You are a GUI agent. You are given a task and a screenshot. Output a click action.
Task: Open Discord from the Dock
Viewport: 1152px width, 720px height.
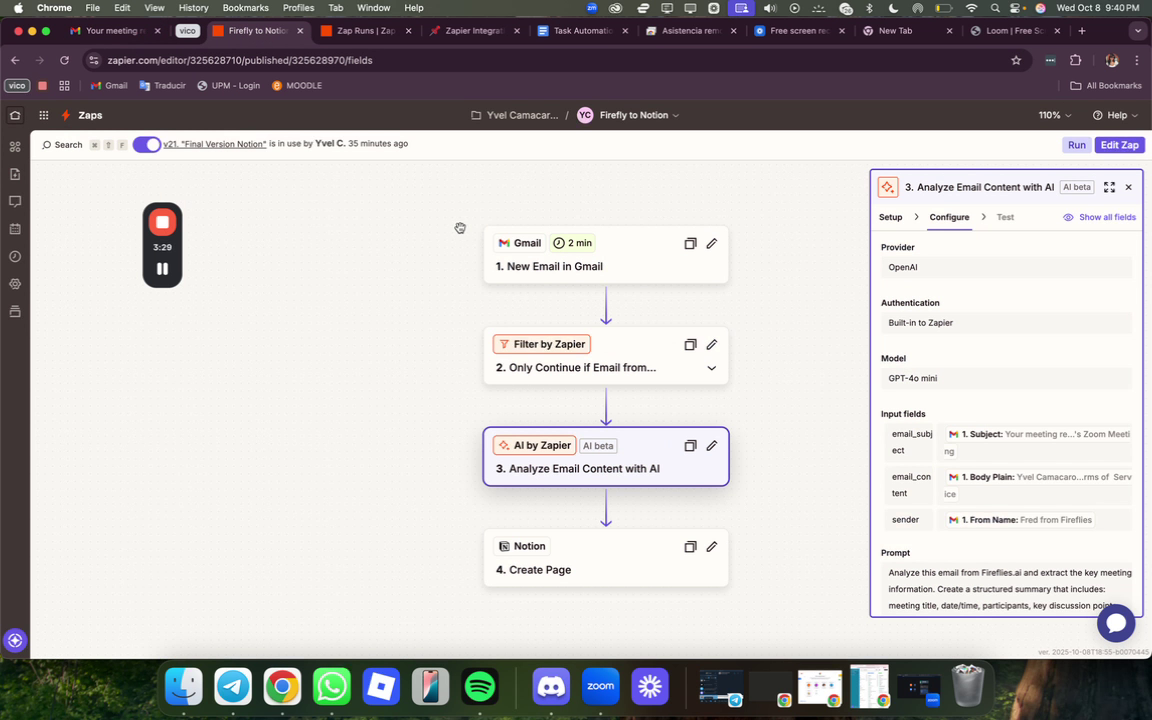551,687
